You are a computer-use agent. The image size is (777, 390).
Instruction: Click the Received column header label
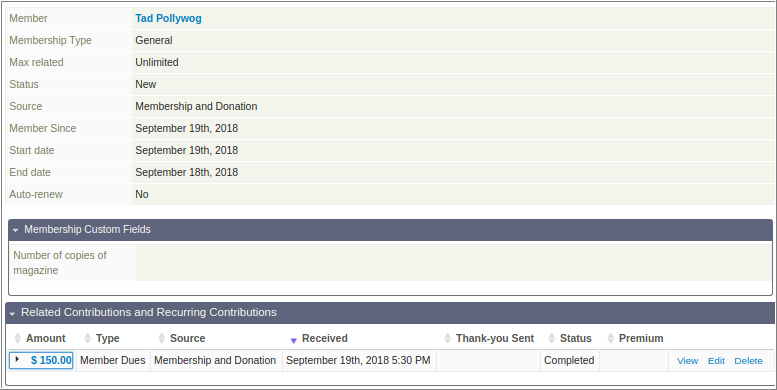(x=325, y=338)
